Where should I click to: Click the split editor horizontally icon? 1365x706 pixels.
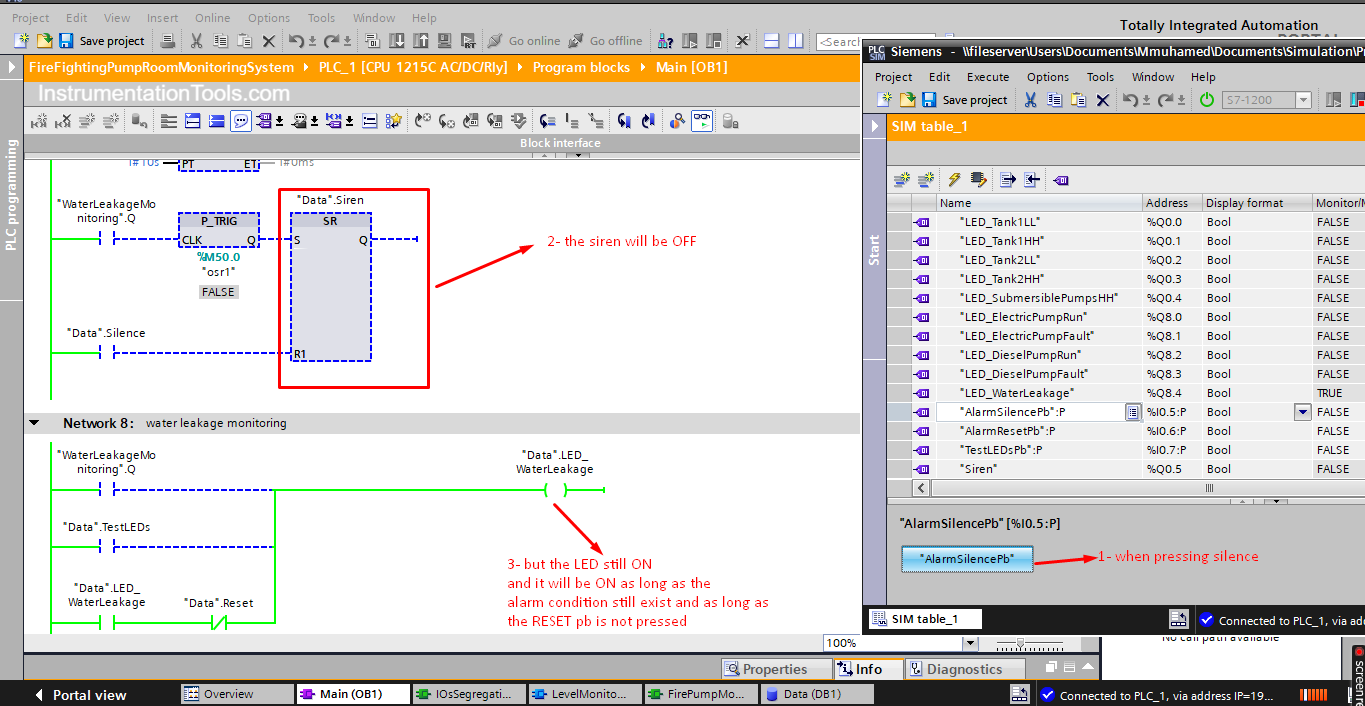pos(772,41)
